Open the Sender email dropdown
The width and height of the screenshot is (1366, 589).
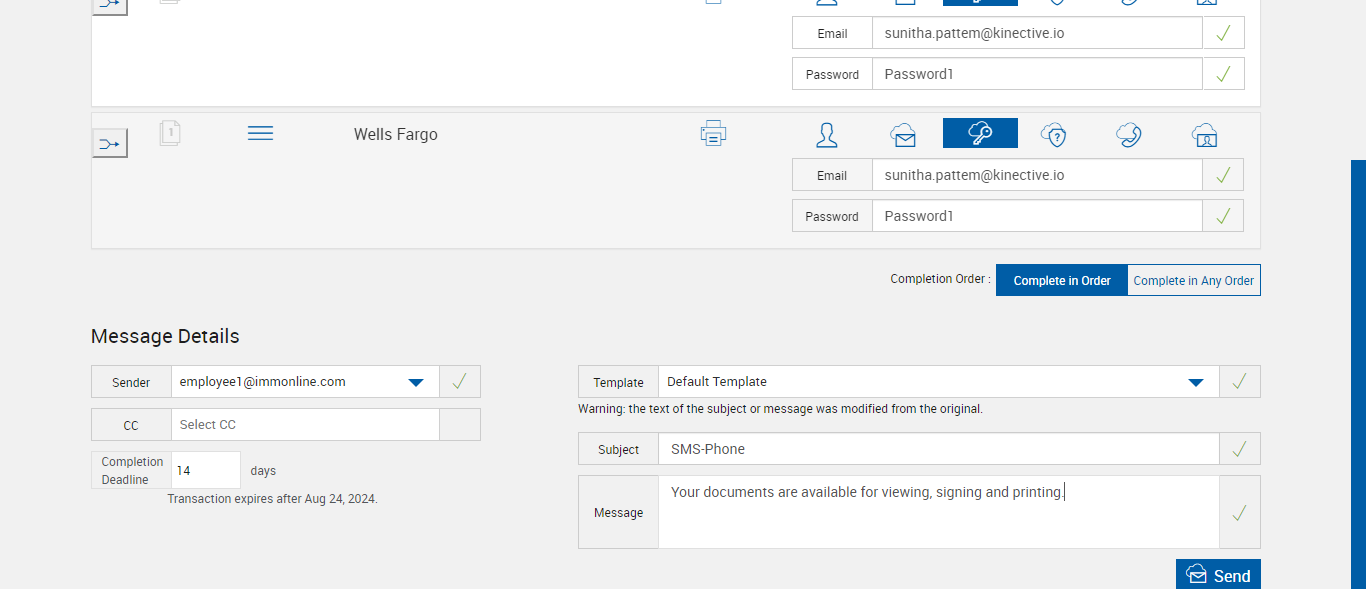click(x=416, y=382)
